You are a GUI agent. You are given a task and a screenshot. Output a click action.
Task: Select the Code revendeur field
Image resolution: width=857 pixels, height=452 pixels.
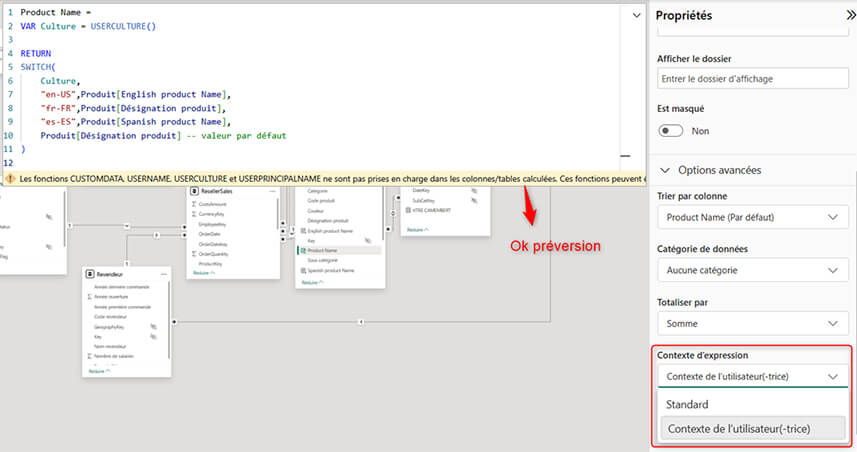(x=110, y=317)
